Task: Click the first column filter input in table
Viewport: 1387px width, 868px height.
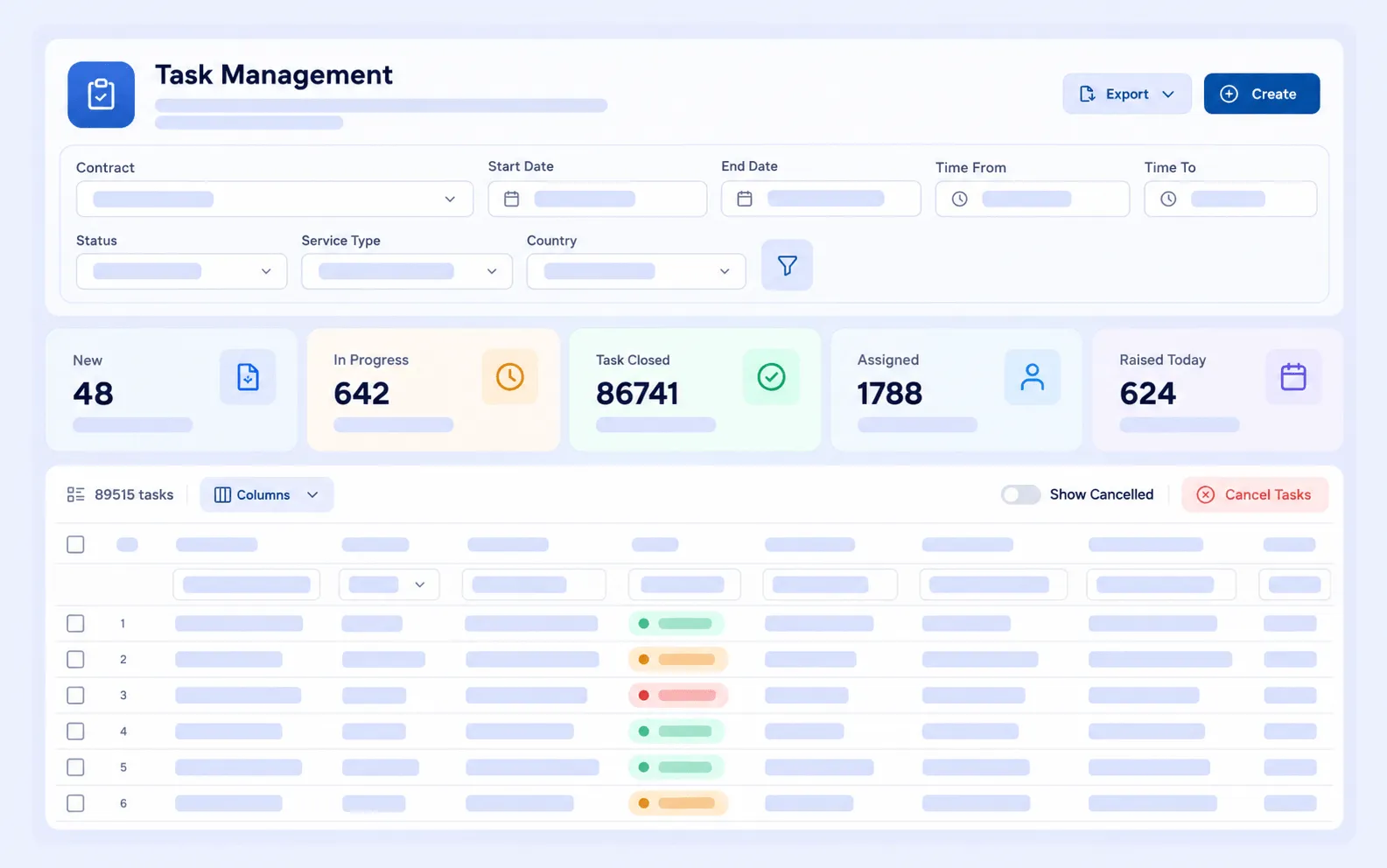Action: (247, 584)
